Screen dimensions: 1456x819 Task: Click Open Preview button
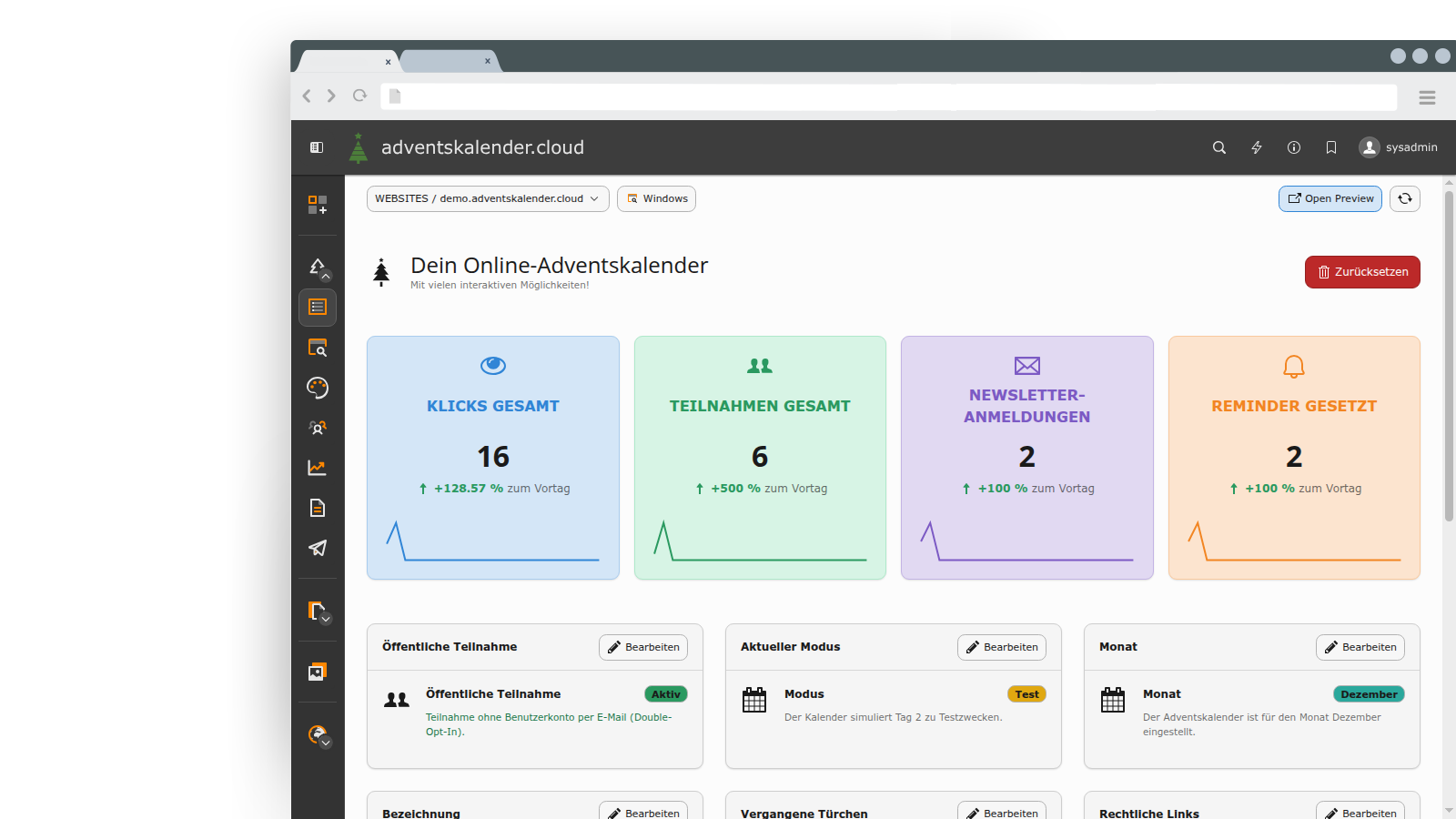[x=1330, y=199]
